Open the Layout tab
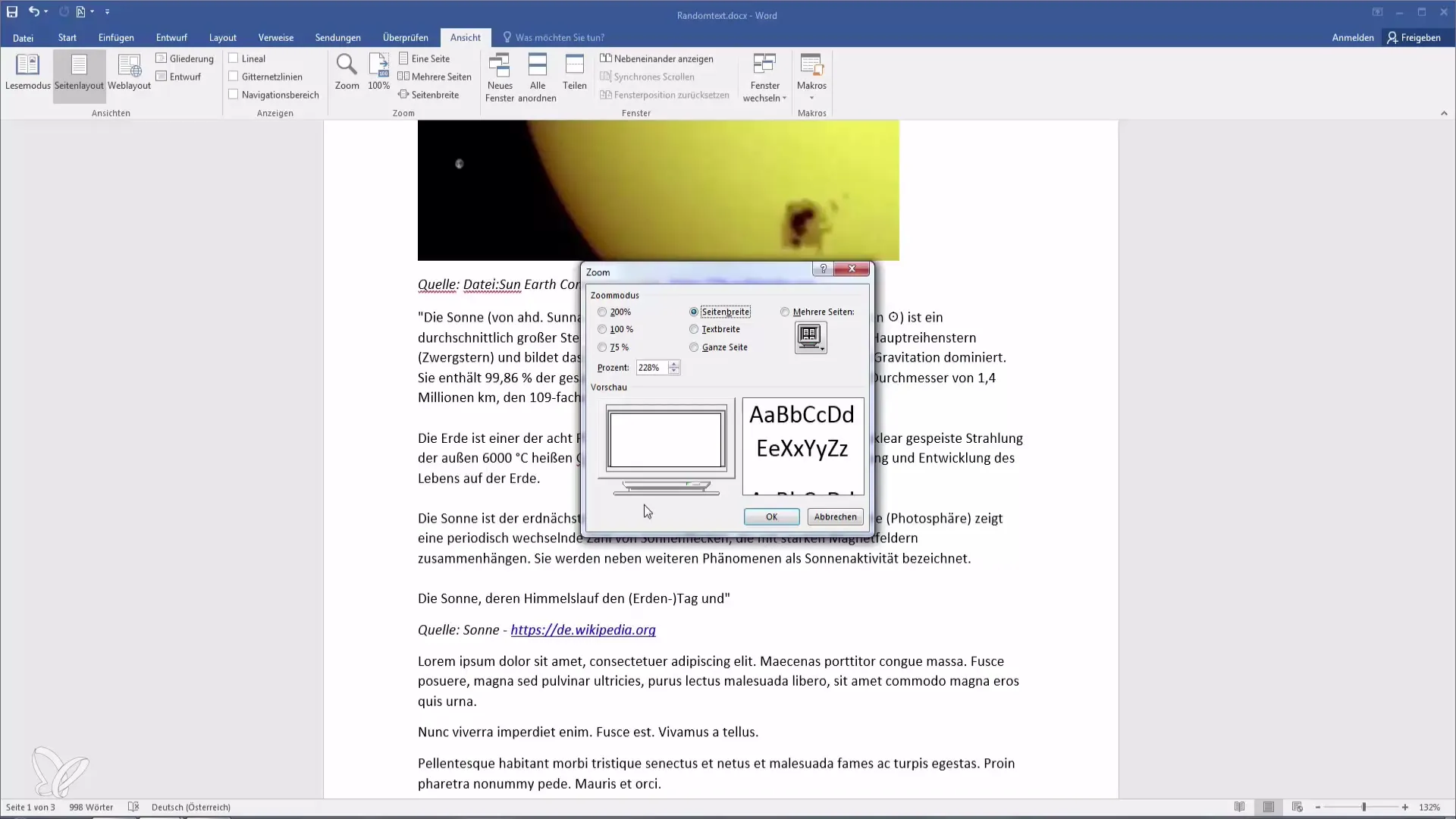Image resolution: width=1456 pixels, height=819 pixels. tap(223, 37)
